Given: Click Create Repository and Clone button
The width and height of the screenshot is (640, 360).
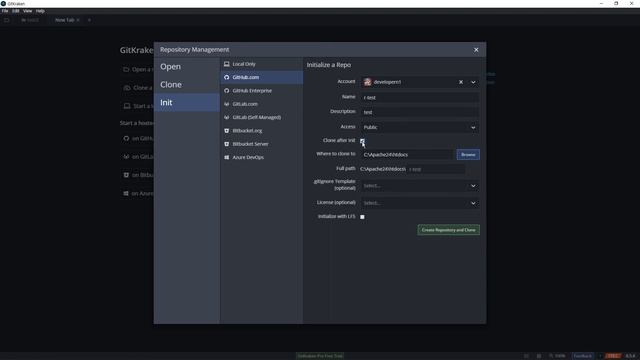Looking at the screenshot, I should (449, 230).
